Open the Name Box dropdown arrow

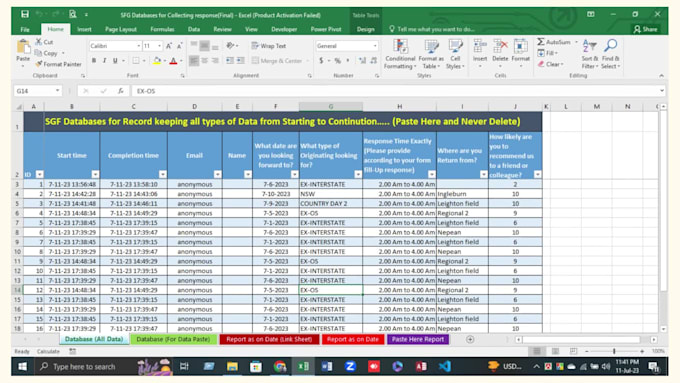click(x=57, y=91)
